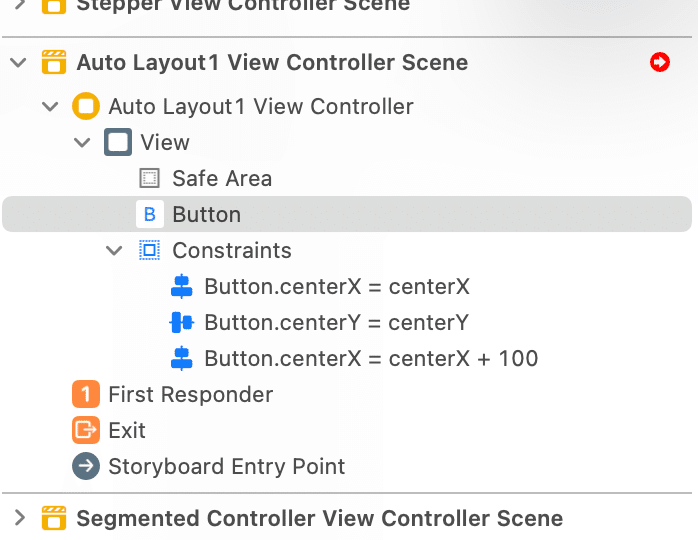This screenshot has width=698, height=540.
Task: Click the red error indicator arrow
Action: 659,62
